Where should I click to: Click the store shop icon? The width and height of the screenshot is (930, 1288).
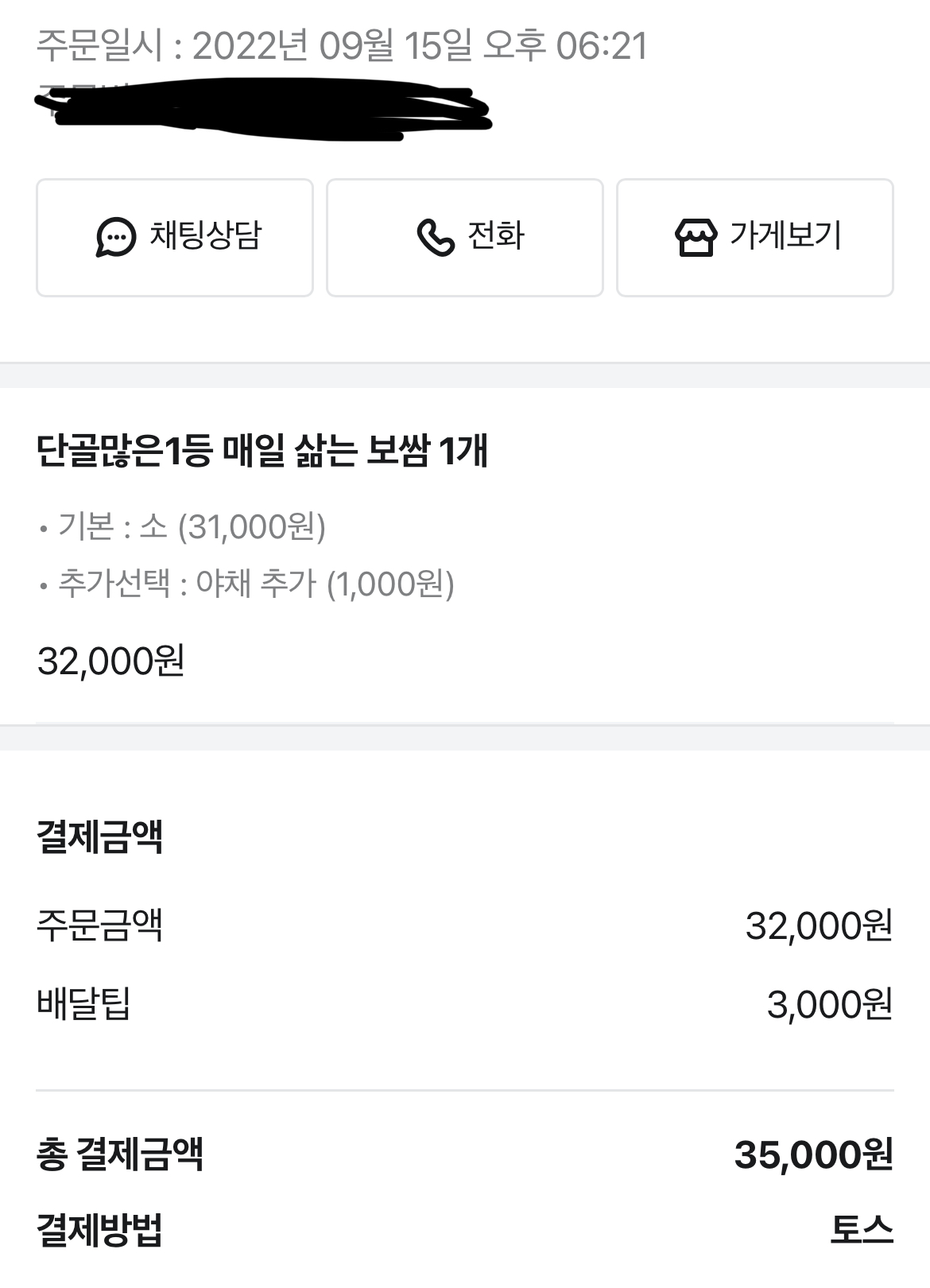click(696, 237)
